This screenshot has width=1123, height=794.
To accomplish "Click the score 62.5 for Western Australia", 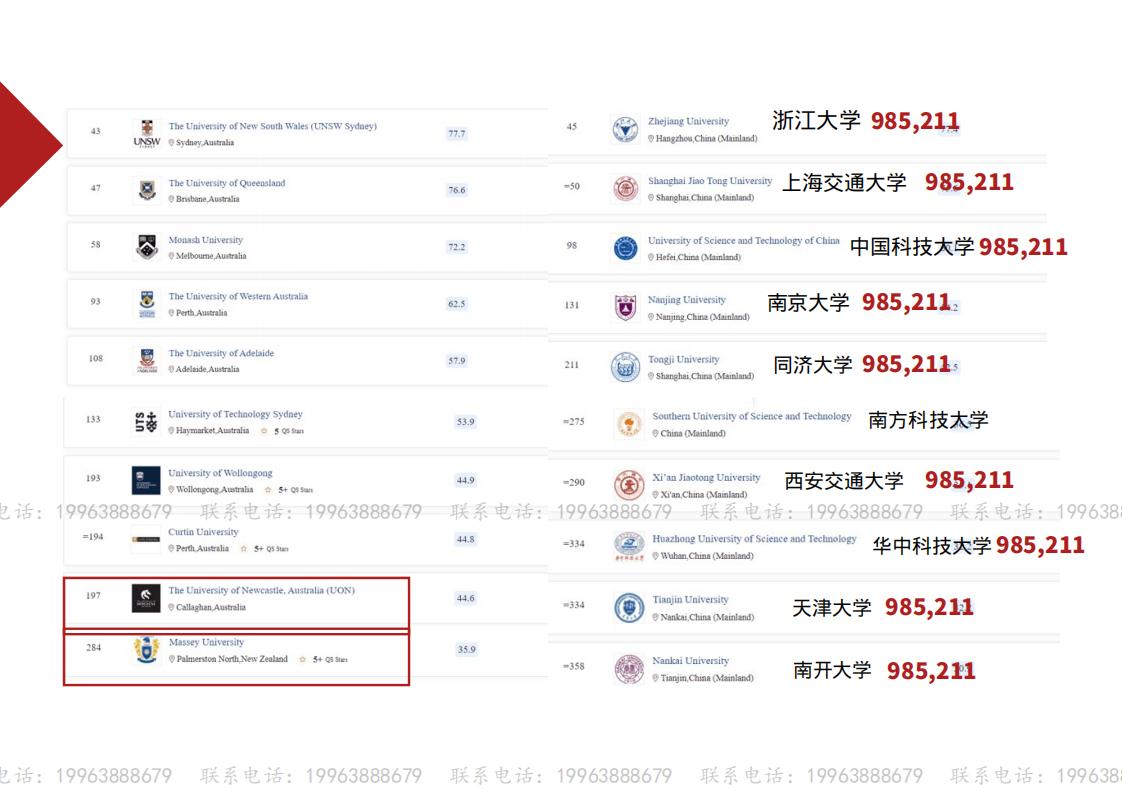I will click(x=456, y=304).
